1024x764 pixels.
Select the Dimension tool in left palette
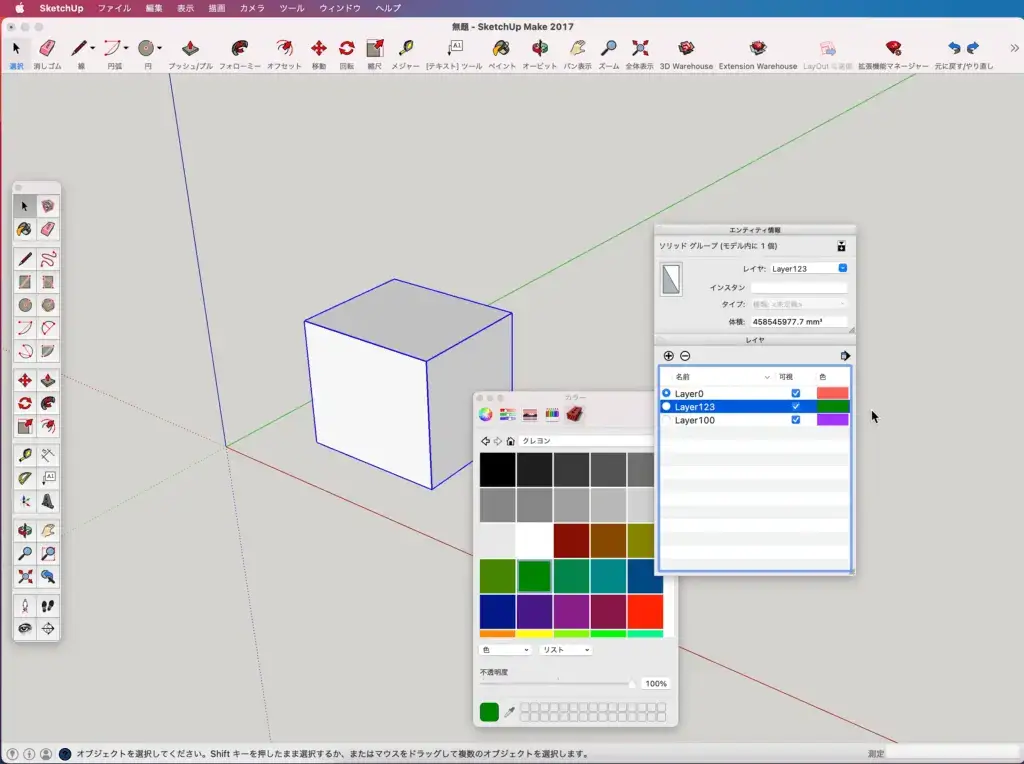(x=48, y=455)
